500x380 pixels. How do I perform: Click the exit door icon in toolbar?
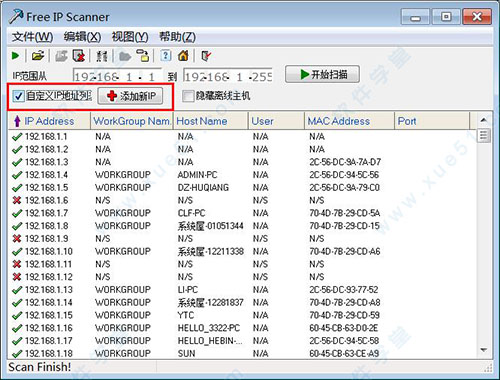pos(206,56)
